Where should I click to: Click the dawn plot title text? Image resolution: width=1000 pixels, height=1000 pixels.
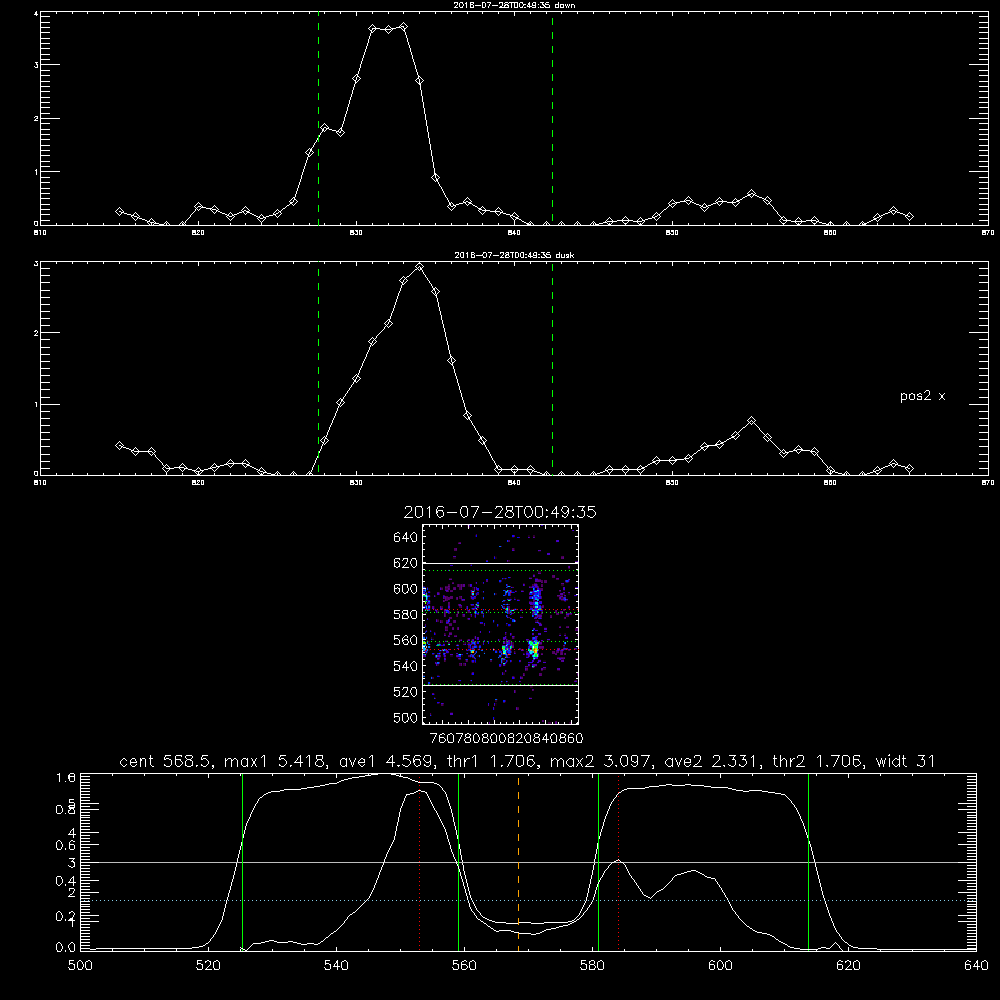coord(514,5)
